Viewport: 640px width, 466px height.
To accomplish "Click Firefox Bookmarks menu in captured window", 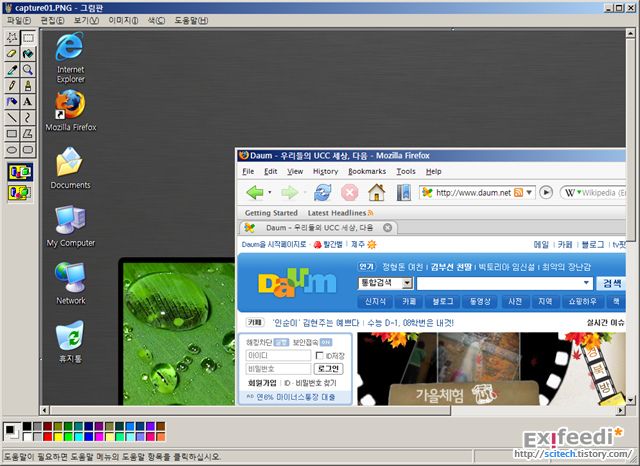I will (x=367, y=171).
